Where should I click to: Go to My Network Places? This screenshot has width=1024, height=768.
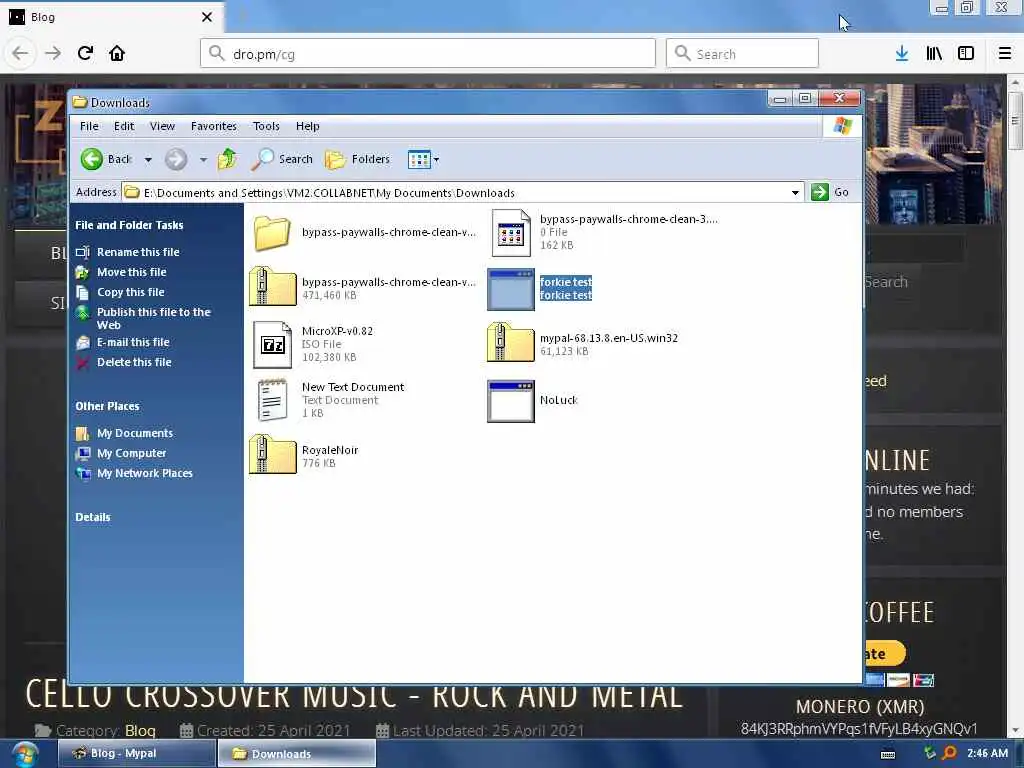tap(144, 473)
